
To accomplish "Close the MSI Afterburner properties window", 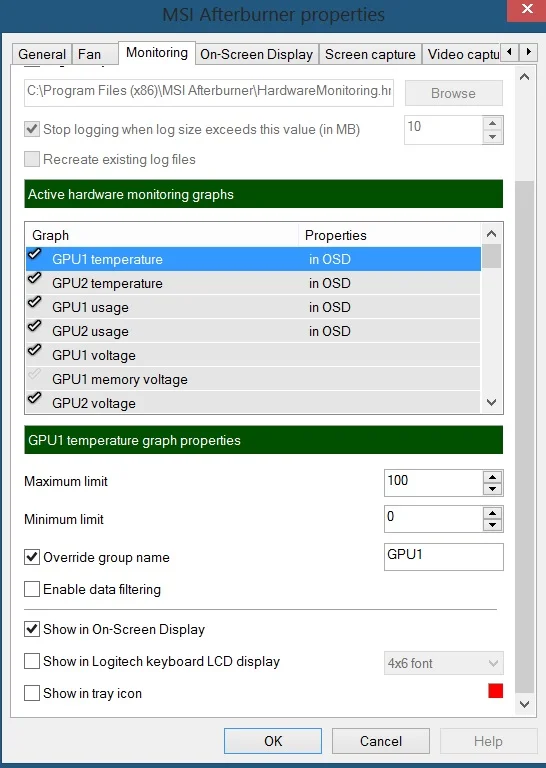I will pos(527,9).
